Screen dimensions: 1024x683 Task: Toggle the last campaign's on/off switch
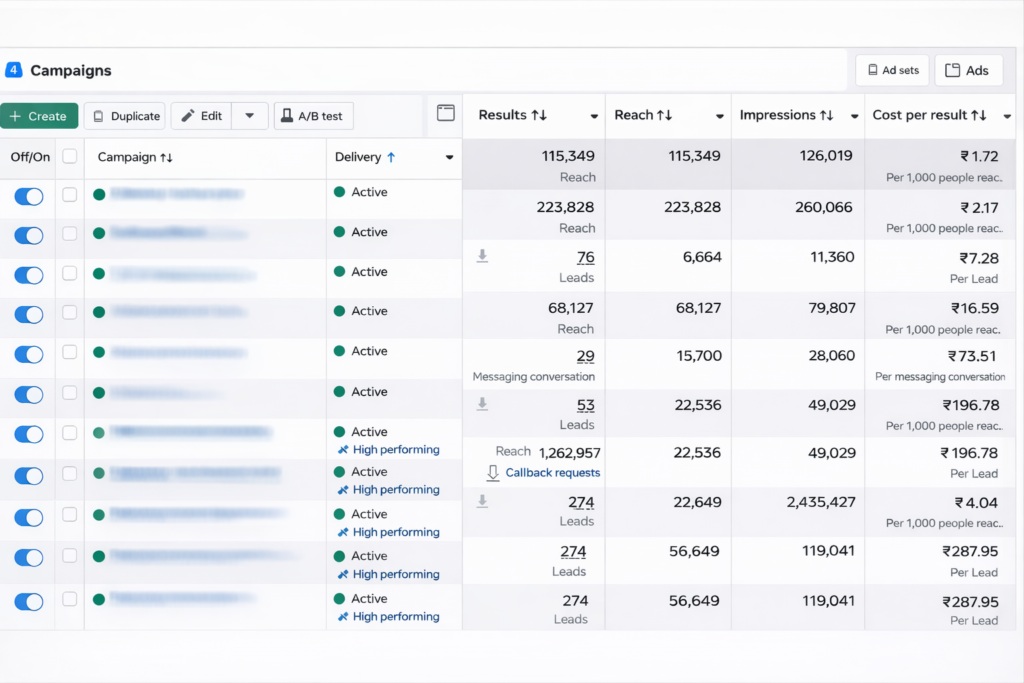[29, 602]
